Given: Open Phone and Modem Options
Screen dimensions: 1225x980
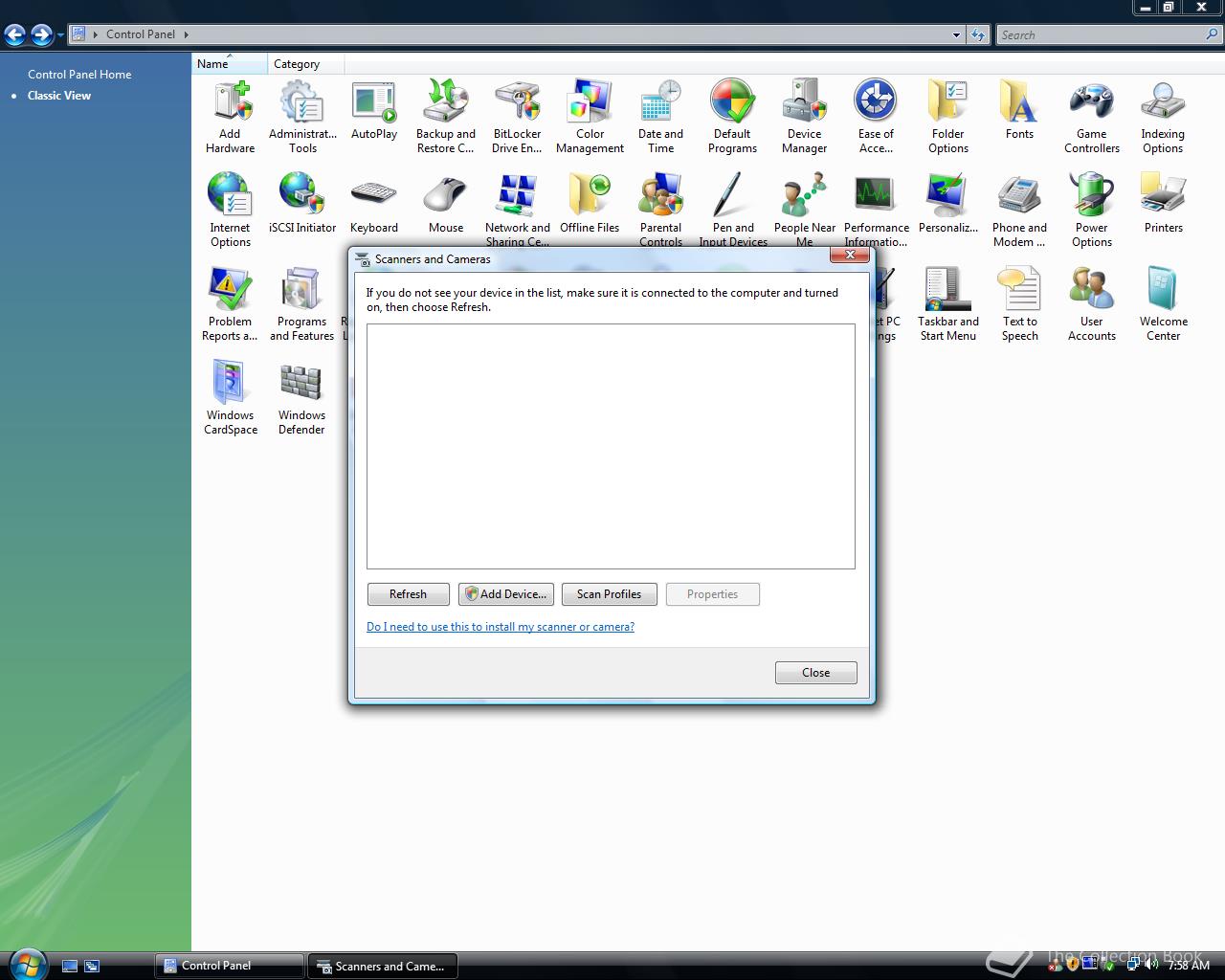Looking at the screenshot, I should [x=1019, y=211].
